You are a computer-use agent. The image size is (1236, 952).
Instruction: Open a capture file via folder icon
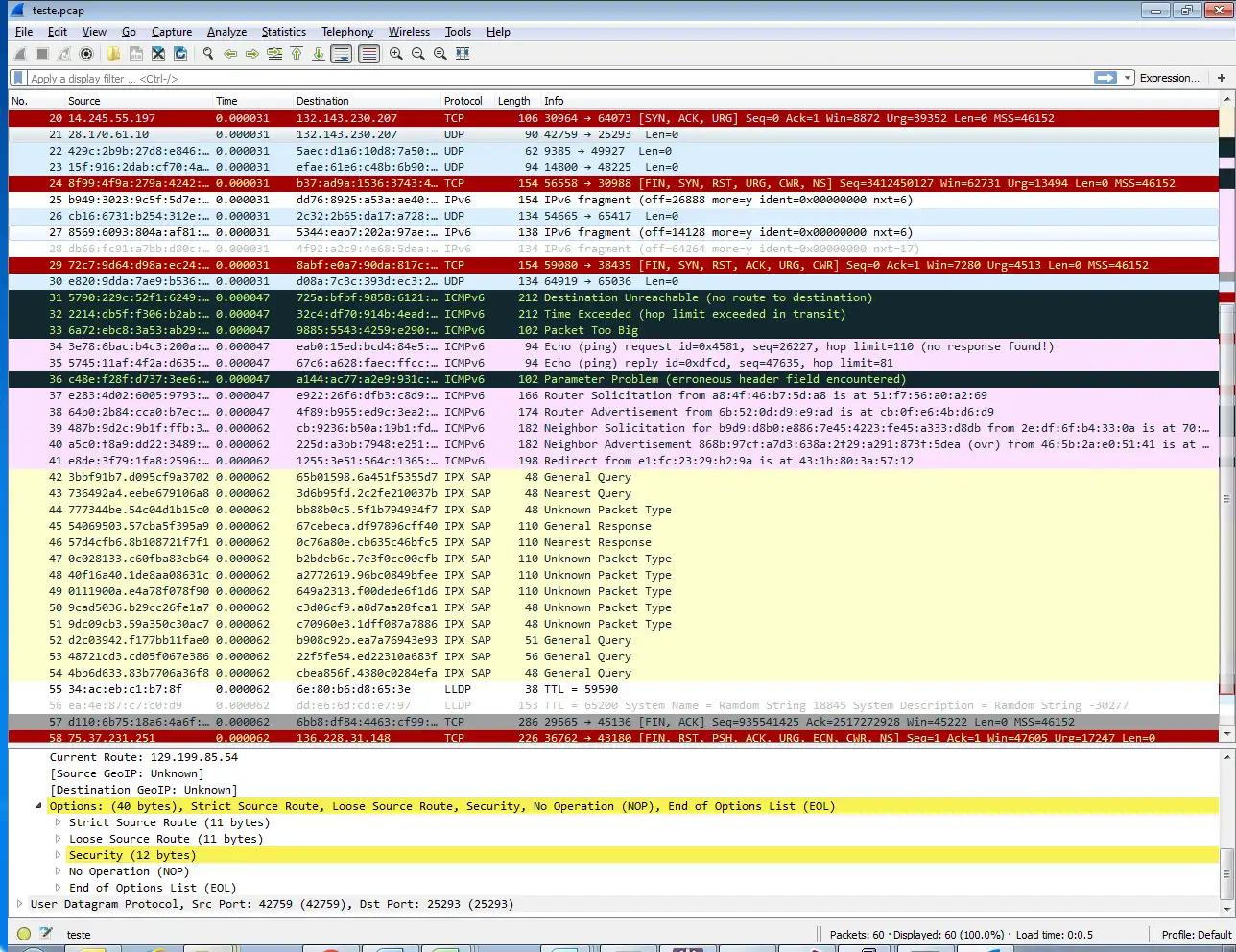(x=113, y=54)
